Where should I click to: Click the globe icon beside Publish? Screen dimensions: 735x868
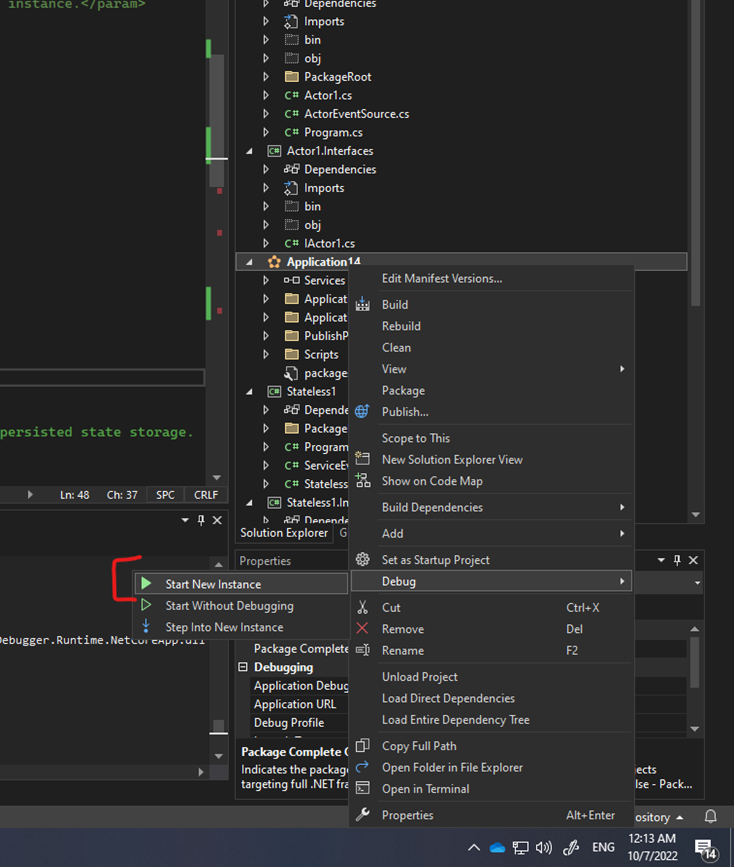362,411
